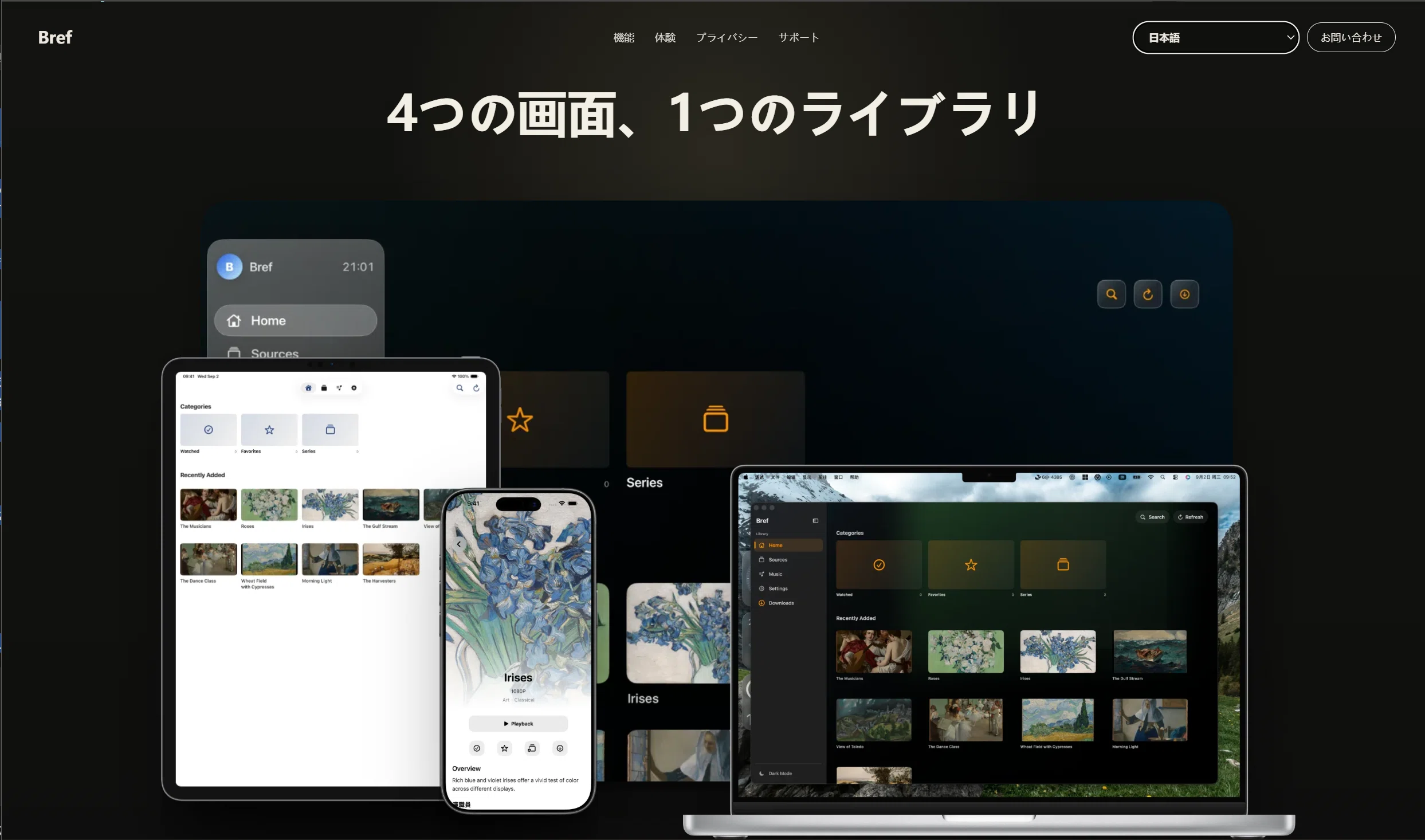This screenshot has width=1425, height=840.
Task: Toggle the watched checkmark icon on the iPhone
Action: pyautogui.click(x=477, y=748)
